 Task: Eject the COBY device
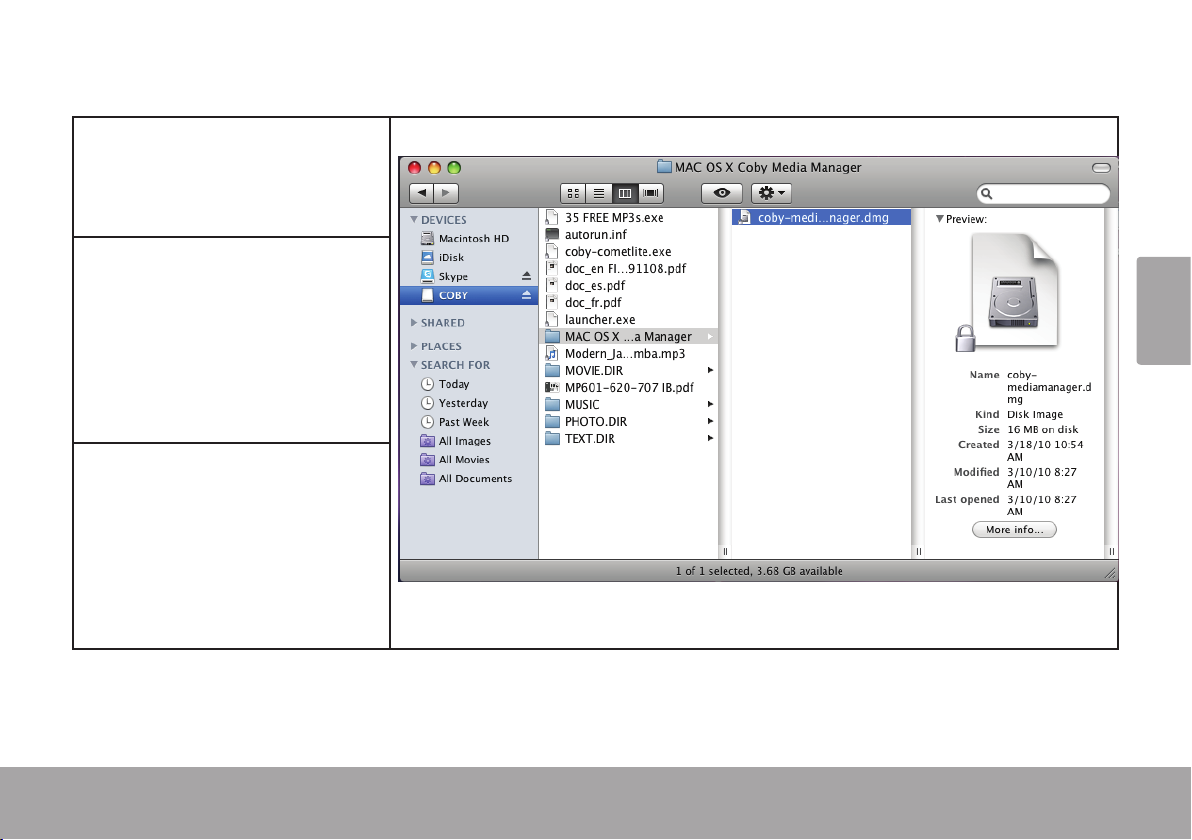(526, 295)
